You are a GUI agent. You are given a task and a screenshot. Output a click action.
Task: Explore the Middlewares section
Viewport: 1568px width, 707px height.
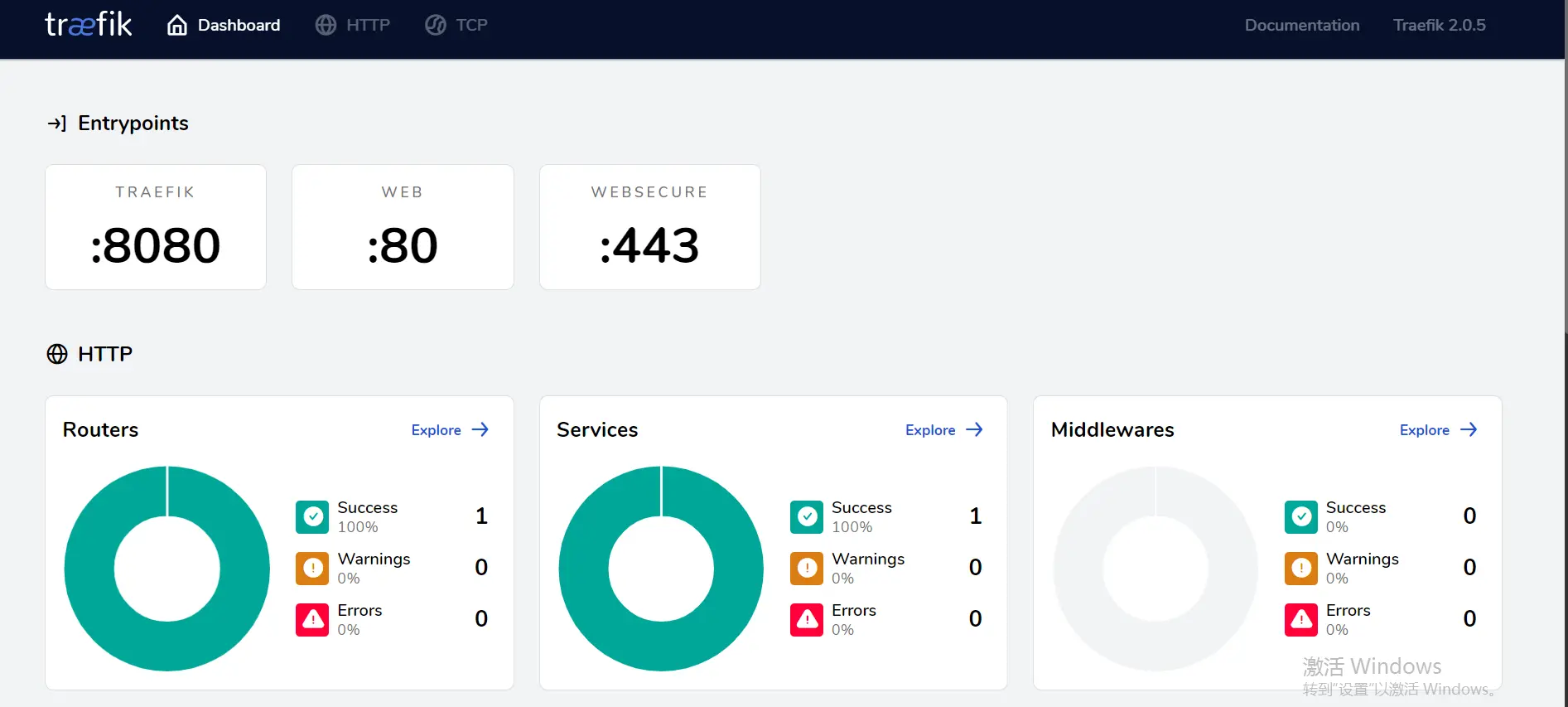coord(1439,430)
